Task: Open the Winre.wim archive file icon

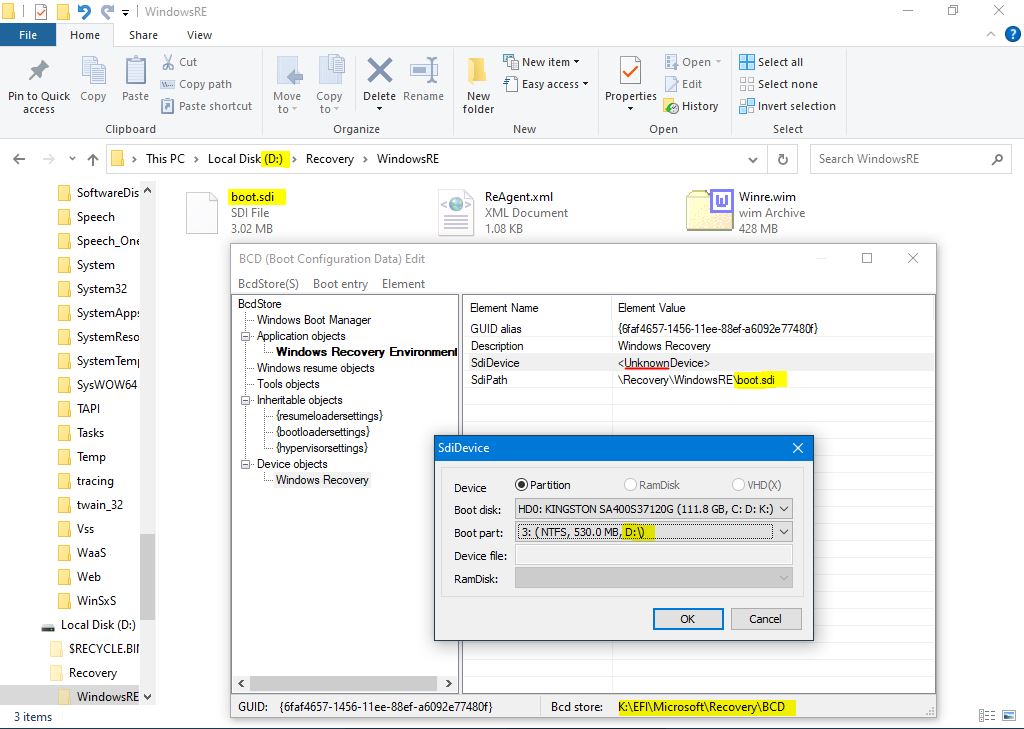Action: click(x=709, y=212)
